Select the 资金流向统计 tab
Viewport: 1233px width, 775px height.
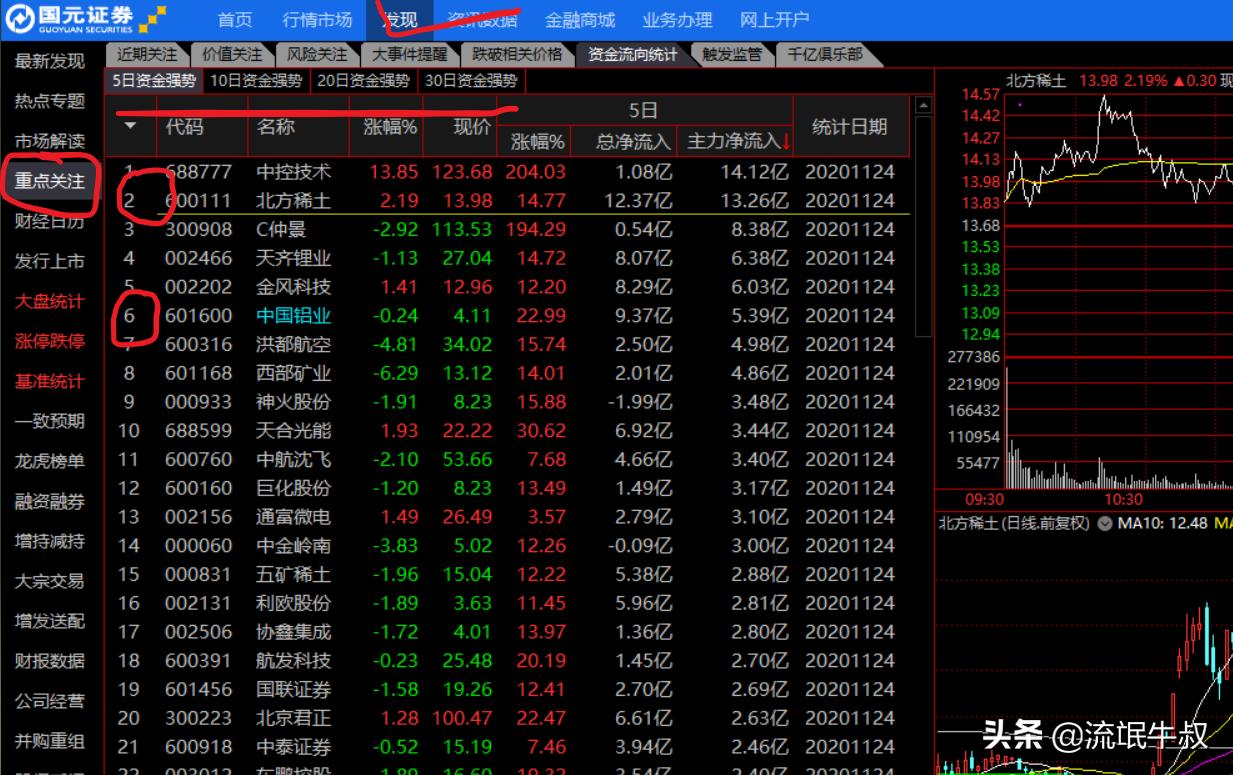pyautogui.click(x=632, y=54)
